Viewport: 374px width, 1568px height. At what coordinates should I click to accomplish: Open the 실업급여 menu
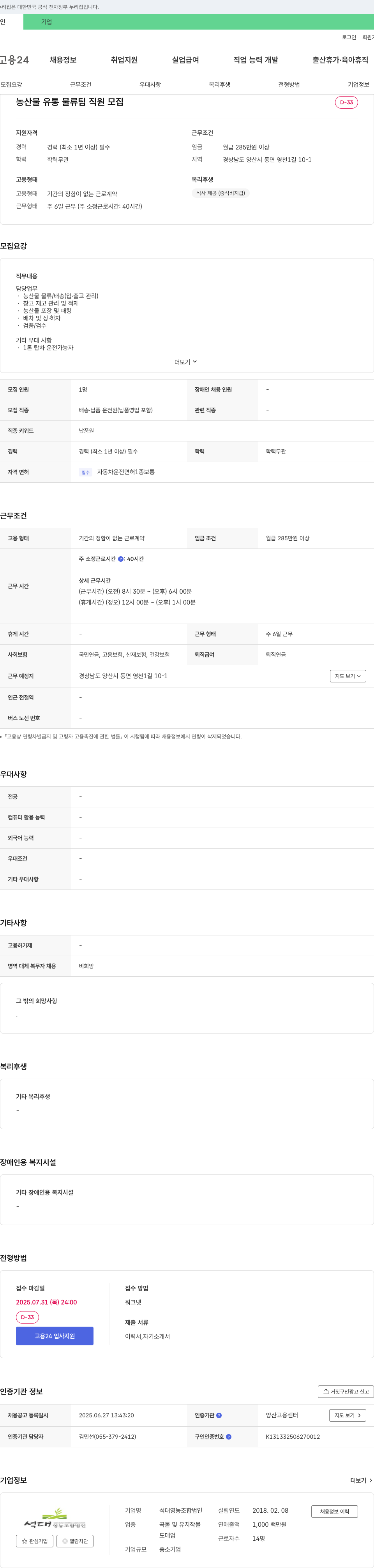point(185,60)
